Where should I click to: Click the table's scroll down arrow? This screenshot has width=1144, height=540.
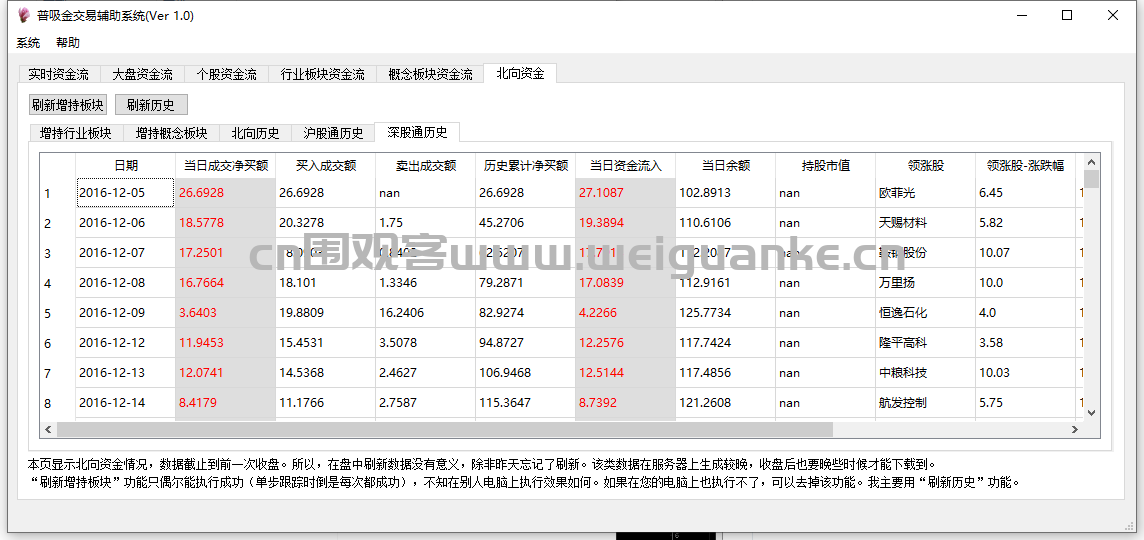[1091, 412]
